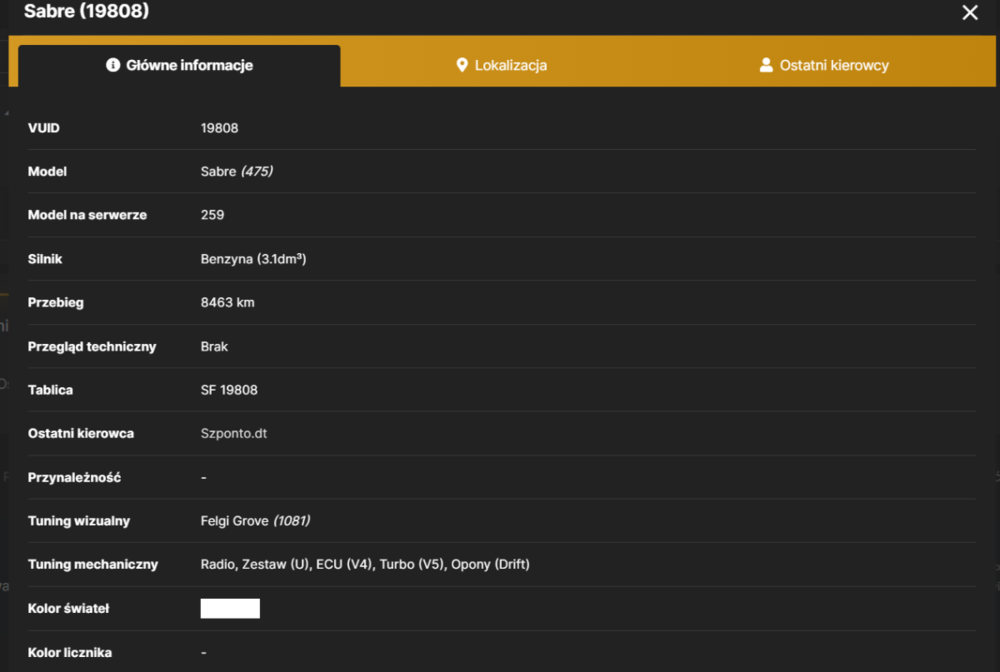Select the VUID value 19808
This screenshot has width=1000, height=672.
(x=219, y=128)
